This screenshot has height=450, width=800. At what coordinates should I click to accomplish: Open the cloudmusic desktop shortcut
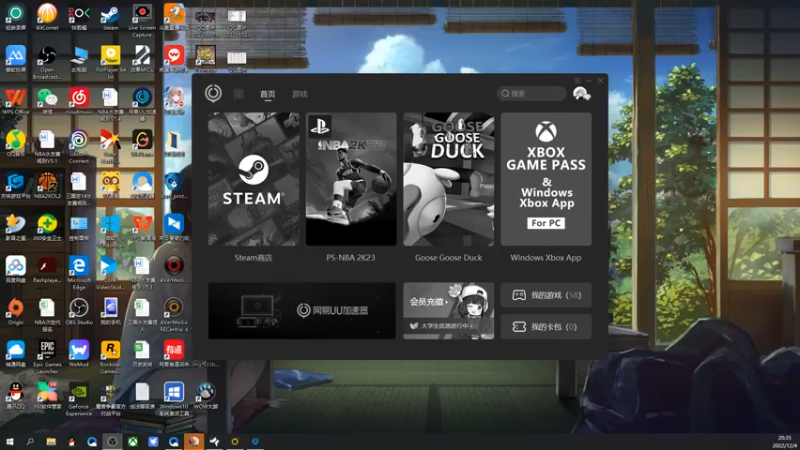click(79, 101)
